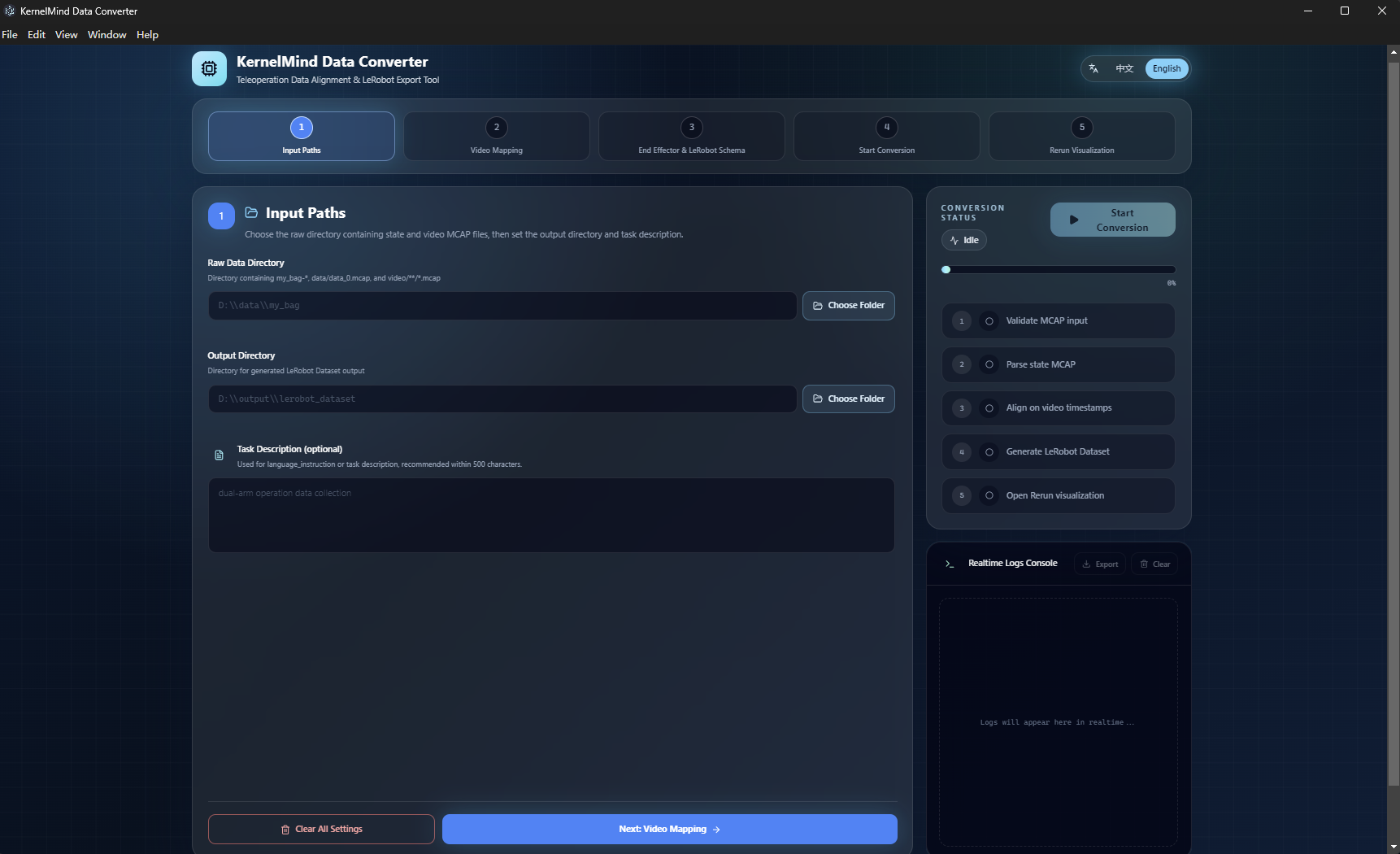The width and height of the screenshot is (1400, 854).
Task: Open the Rerun Visualization step tab
Action: (x=1082, y=136)
